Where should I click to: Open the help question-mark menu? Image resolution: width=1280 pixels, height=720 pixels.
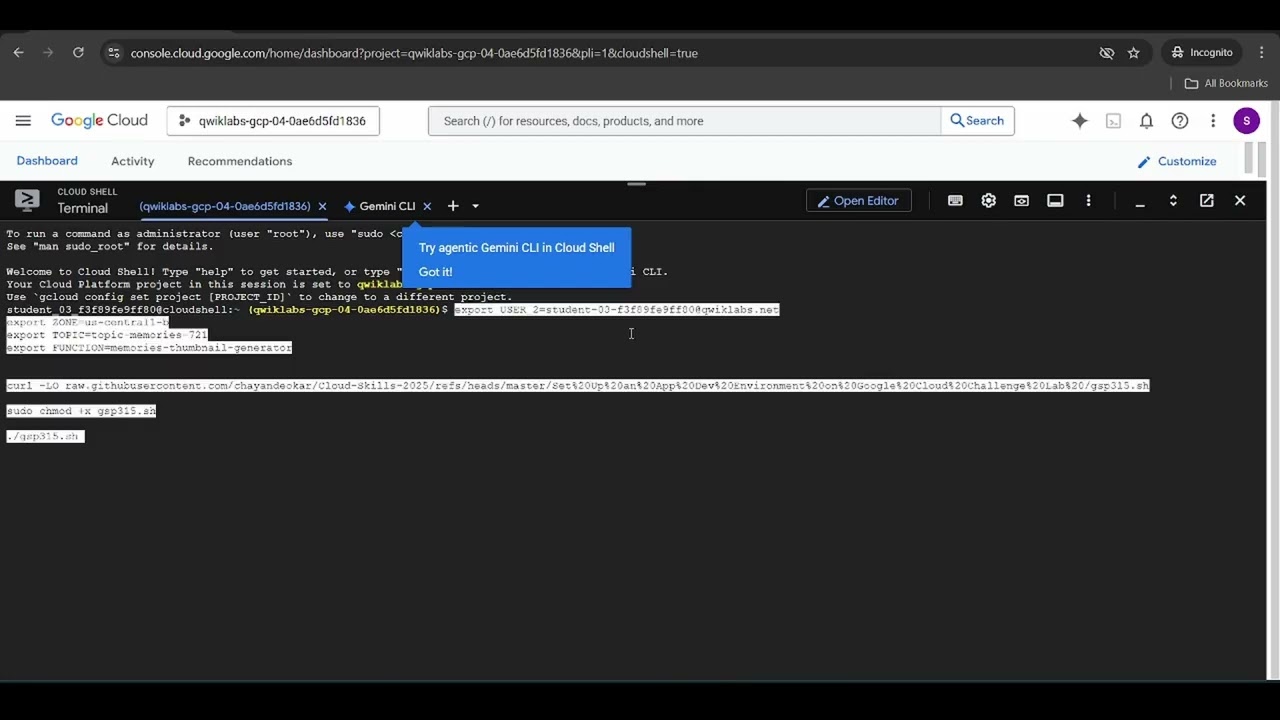coord(1180,121)
